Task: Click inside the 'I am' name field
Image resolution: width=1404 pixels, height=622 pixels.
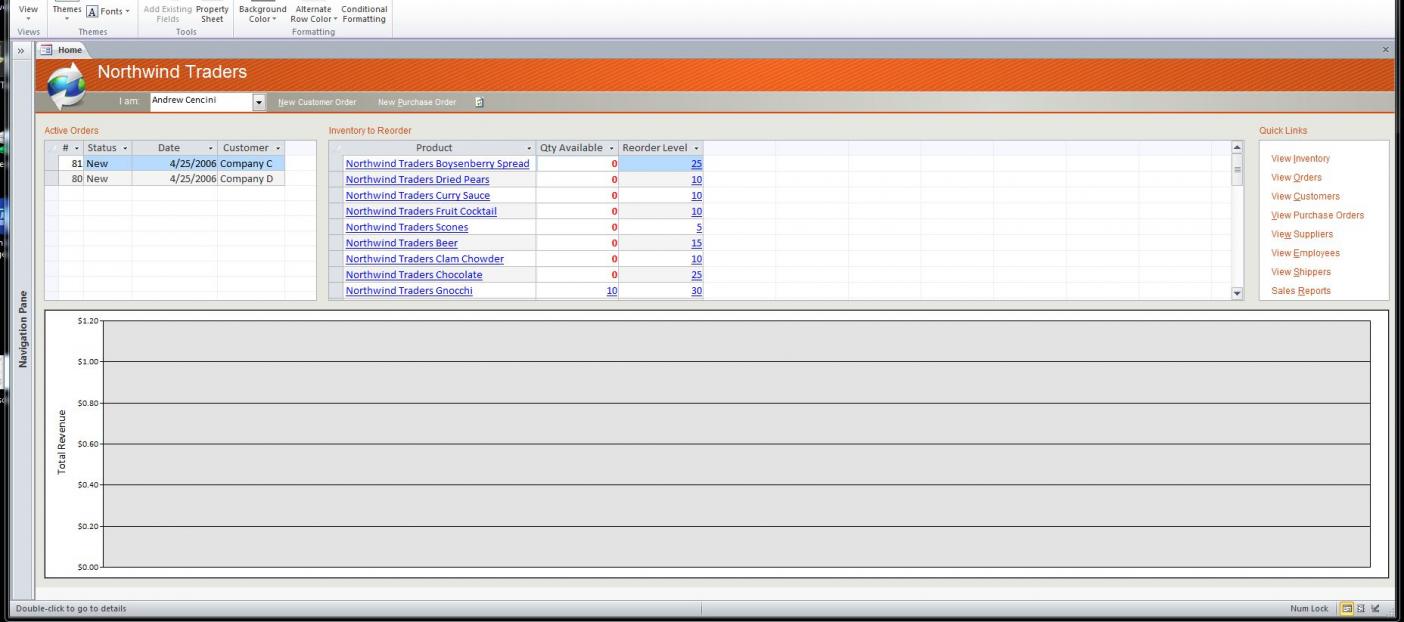Action: pyautogui.click(x=200, y=102)
